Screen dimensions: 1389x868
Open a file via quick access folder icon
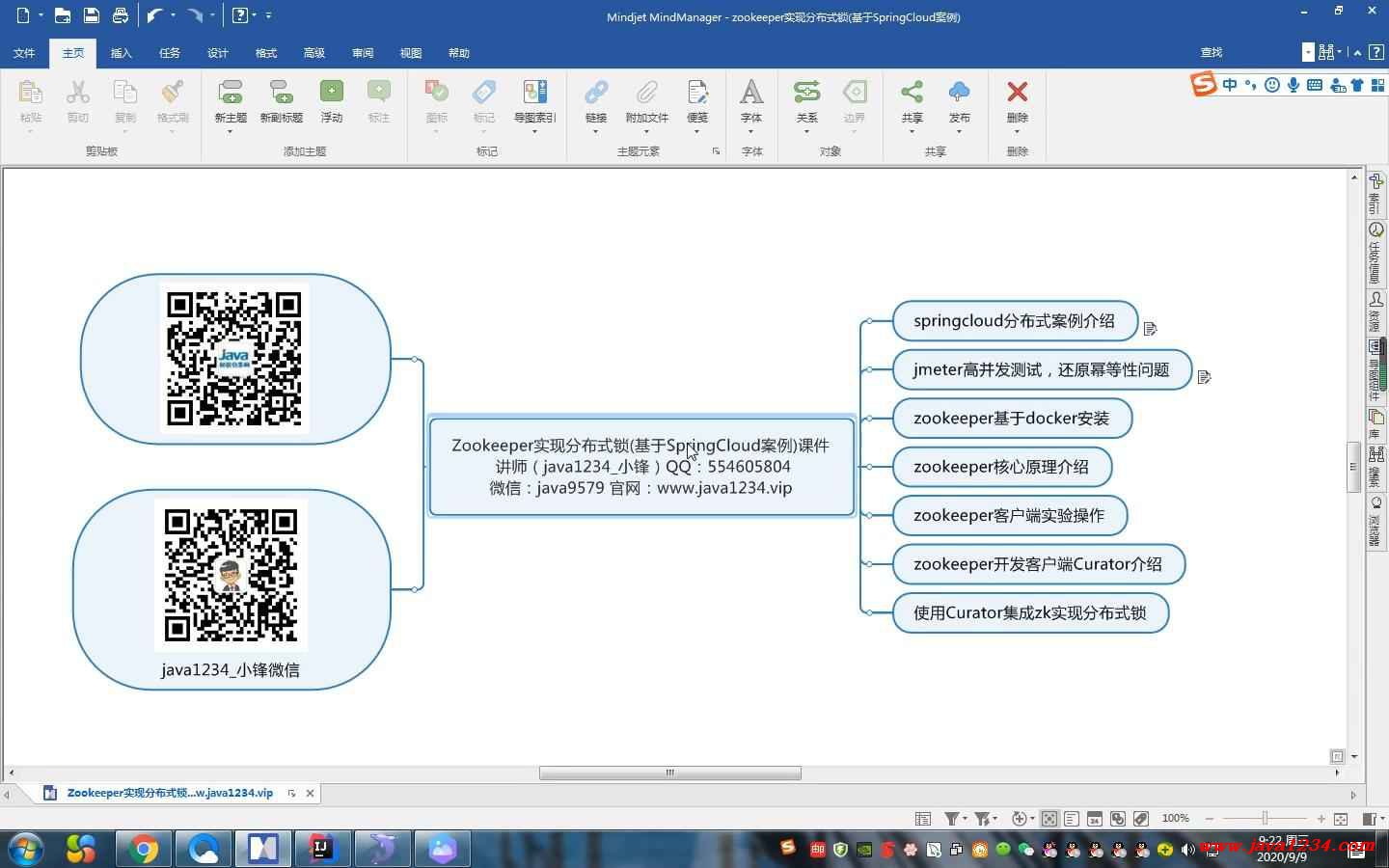pos(62,15)
